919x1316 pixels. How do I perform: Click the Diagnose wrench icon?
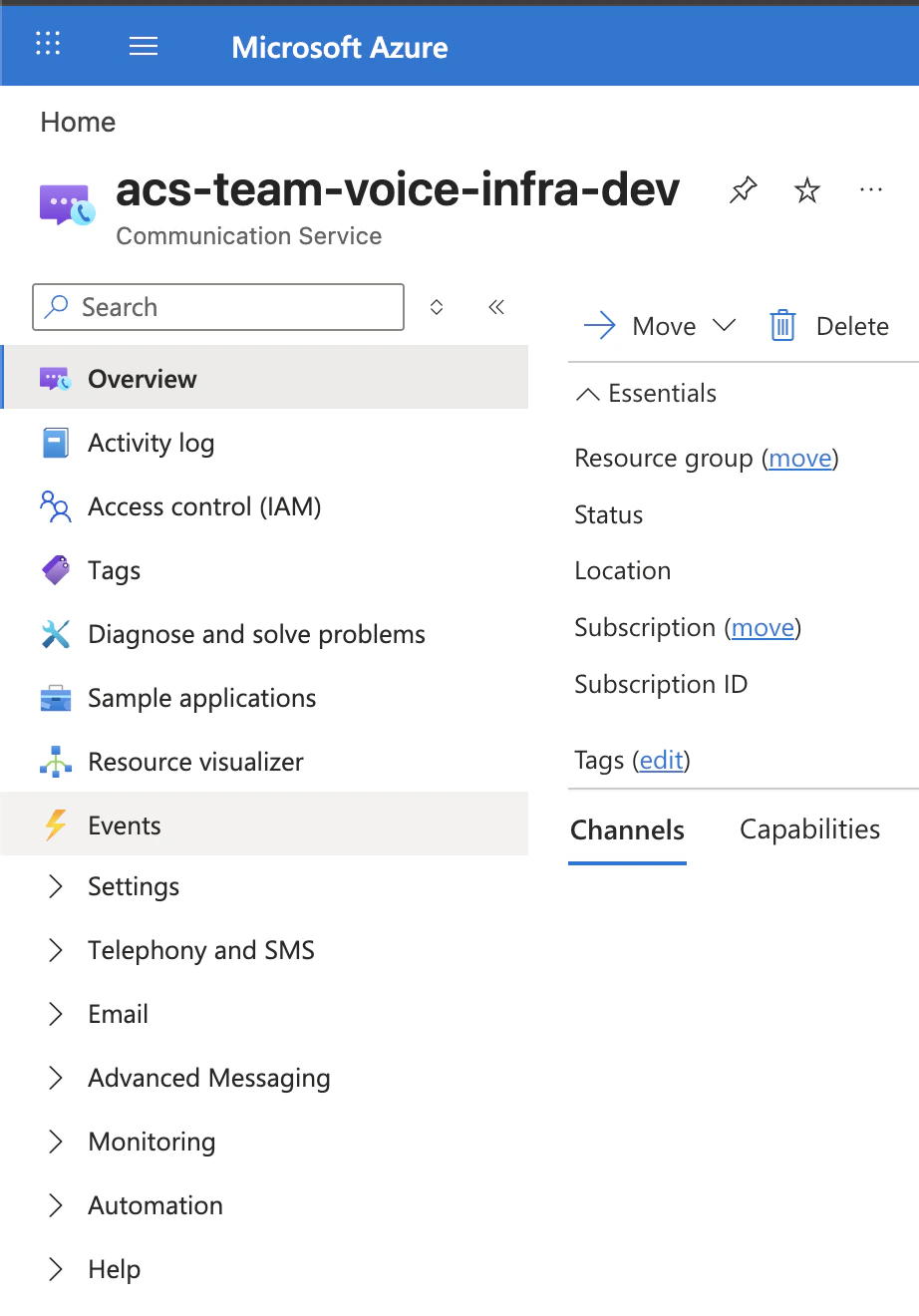[55, 634]
